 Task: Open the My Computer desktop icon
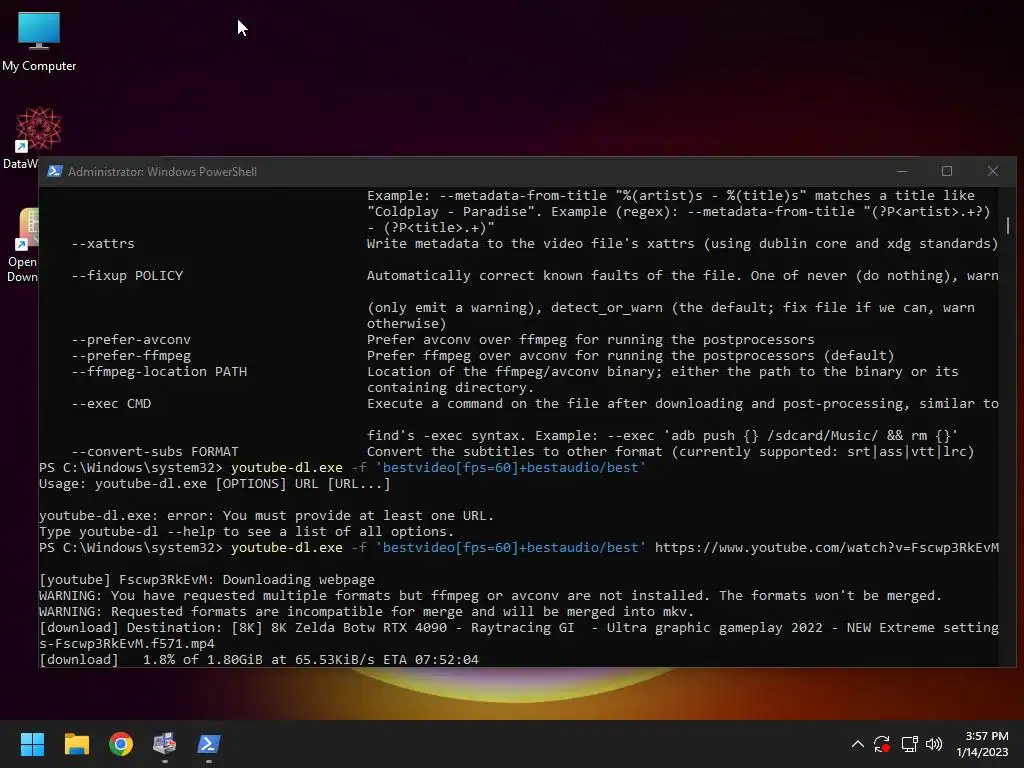pos(39,41)
